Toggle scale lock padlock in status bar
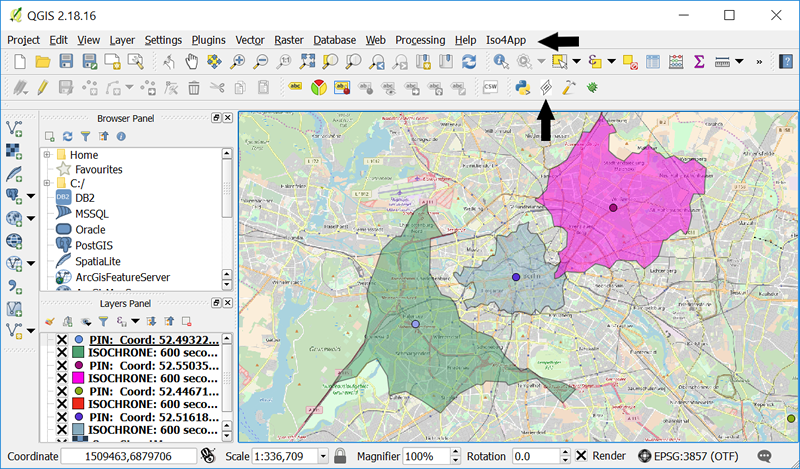This screenshot has height=469, width=800. pyautogui.click(x=340, y=456)
